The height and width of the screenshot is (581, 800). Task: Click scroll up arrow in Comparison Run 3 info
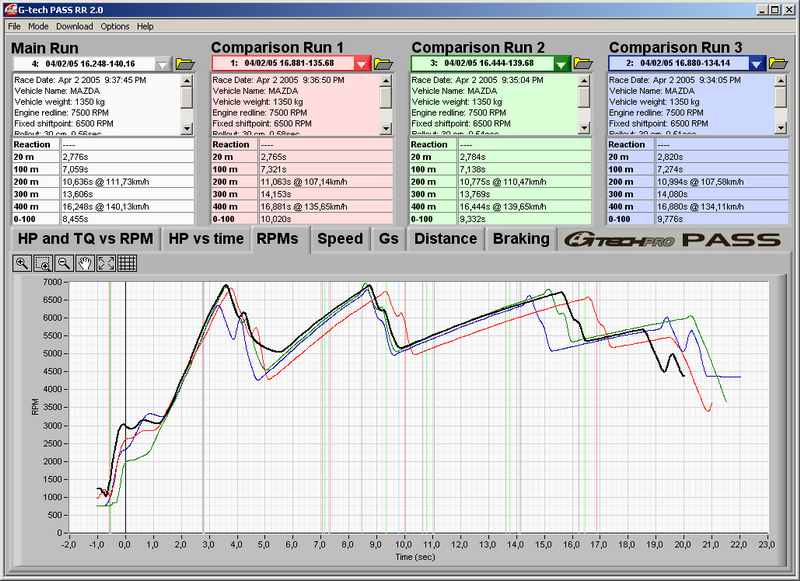click(x=780, y=81)
